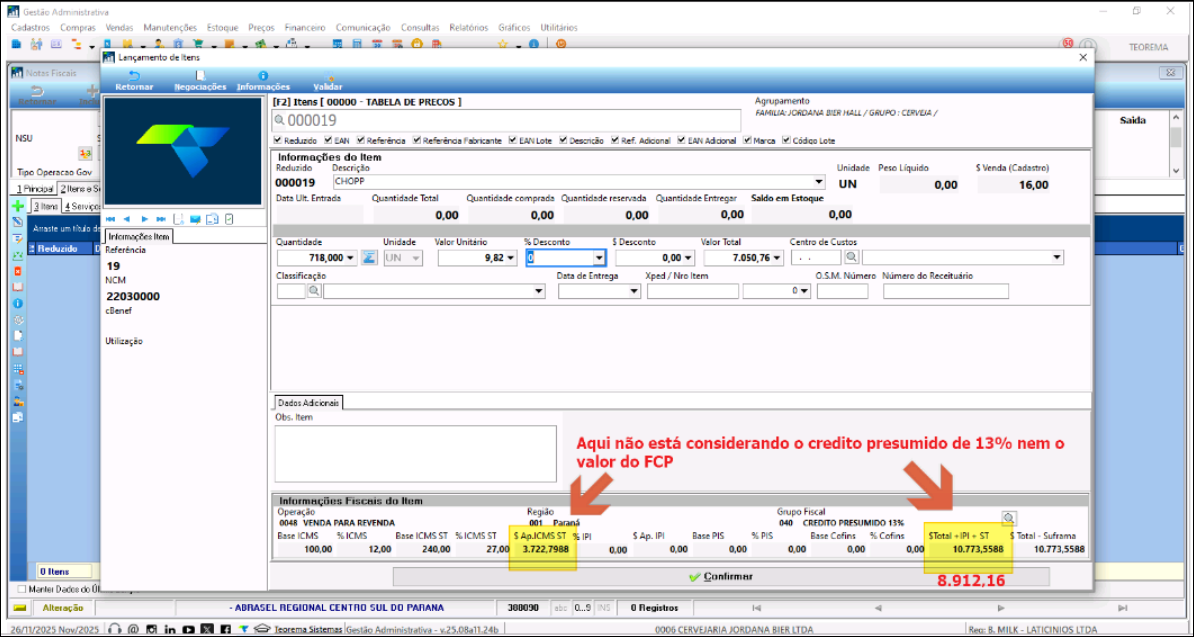Open the Data de Entrega dropdown
The image size is (1194, 637).
(x=633, y=291)
